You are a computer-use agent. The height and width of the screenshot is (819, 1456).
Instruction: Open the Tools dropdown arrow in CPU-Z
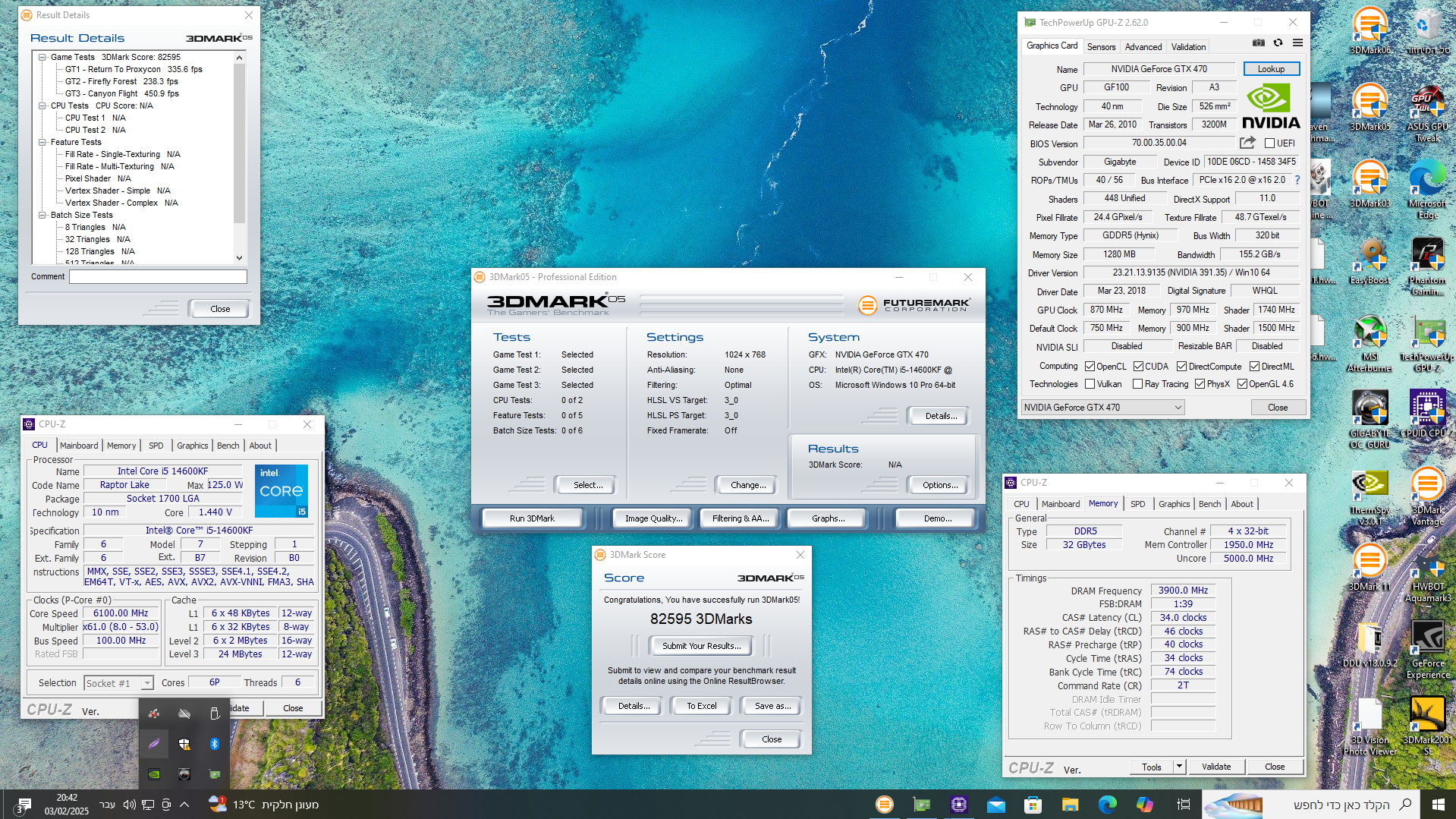point(1180,767)
